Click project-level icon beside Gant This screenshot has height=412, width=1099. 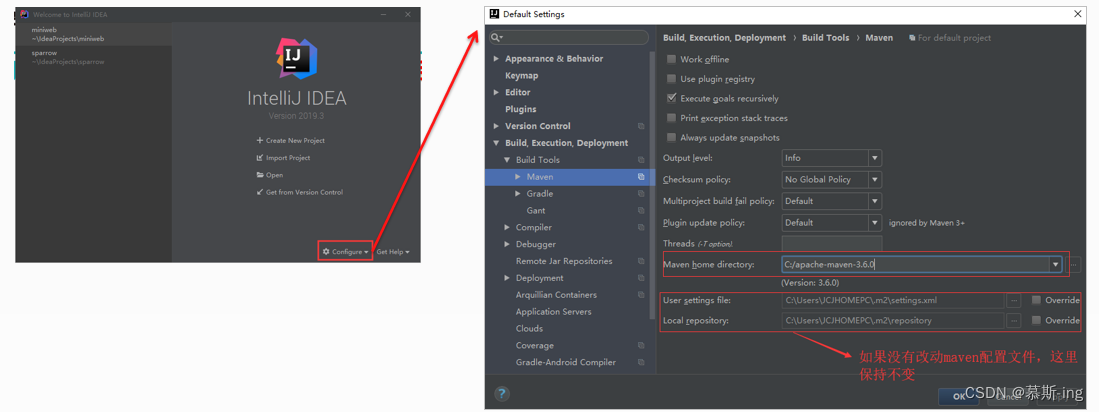641,211
